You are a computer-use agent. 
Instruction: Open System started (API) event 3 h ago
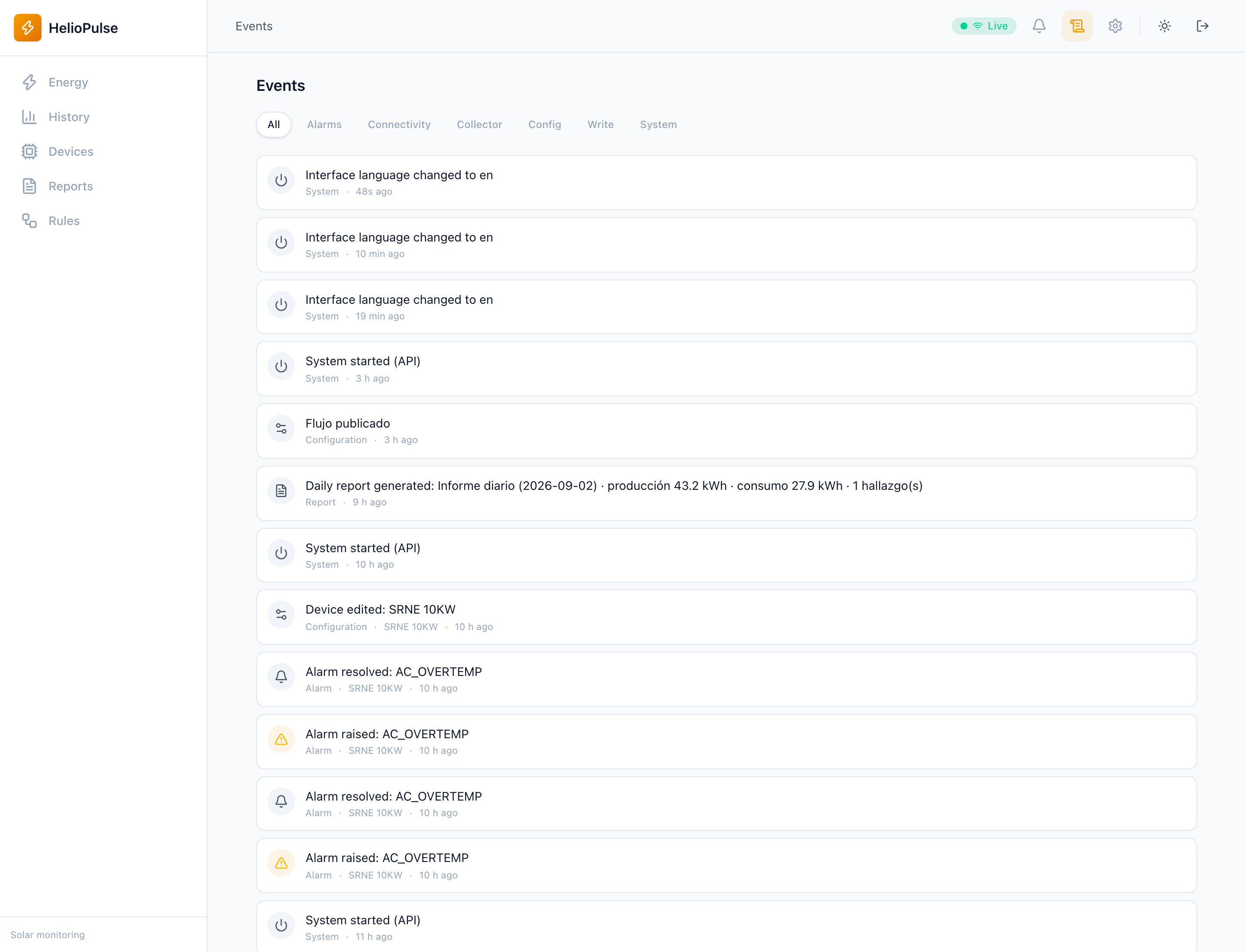[x=726, y=369]
